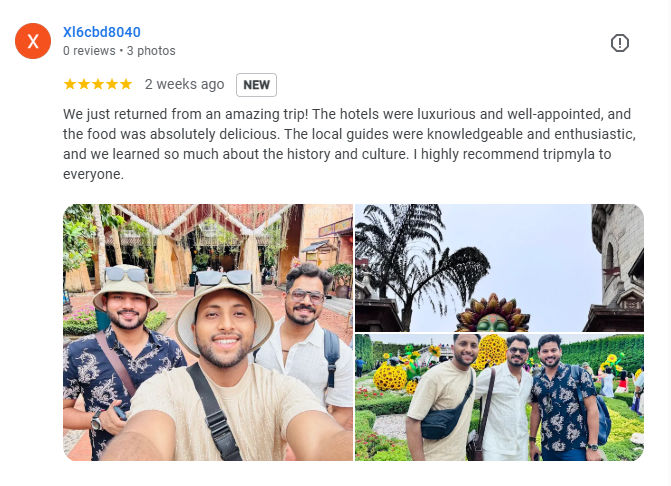Click the review text mentioning tripmyla
The image size is (671, 486).
pyautogui.click(x=349, y=144)
